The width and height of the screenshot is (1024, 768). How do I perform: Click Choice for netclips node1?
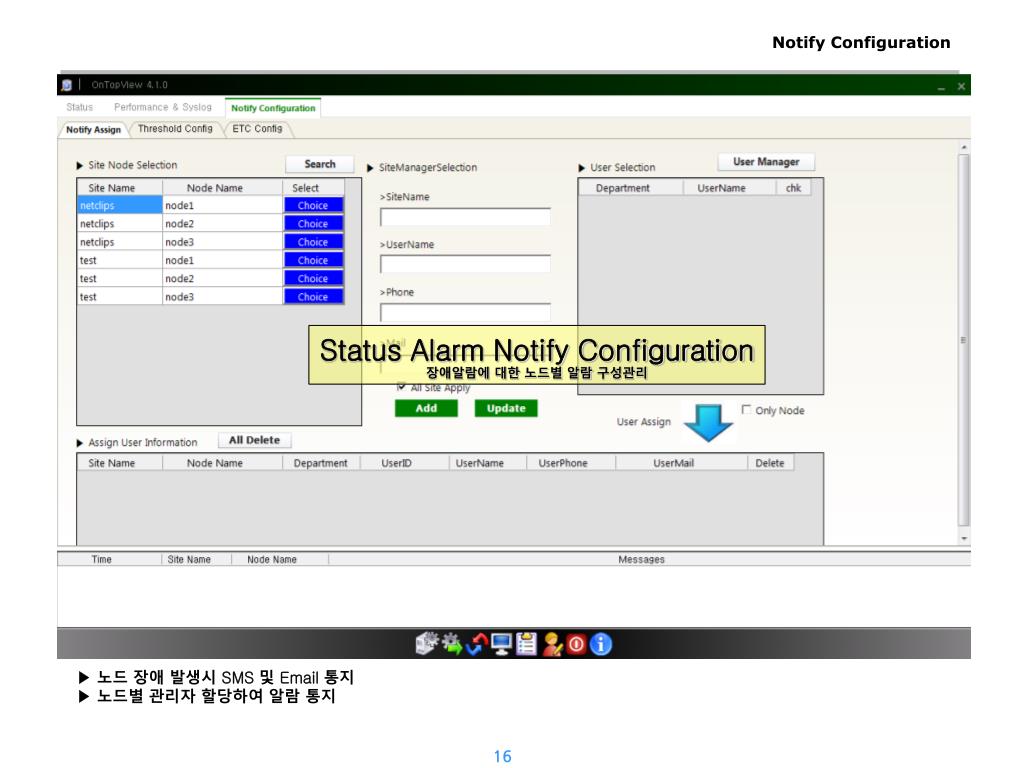tap(313, 205)
